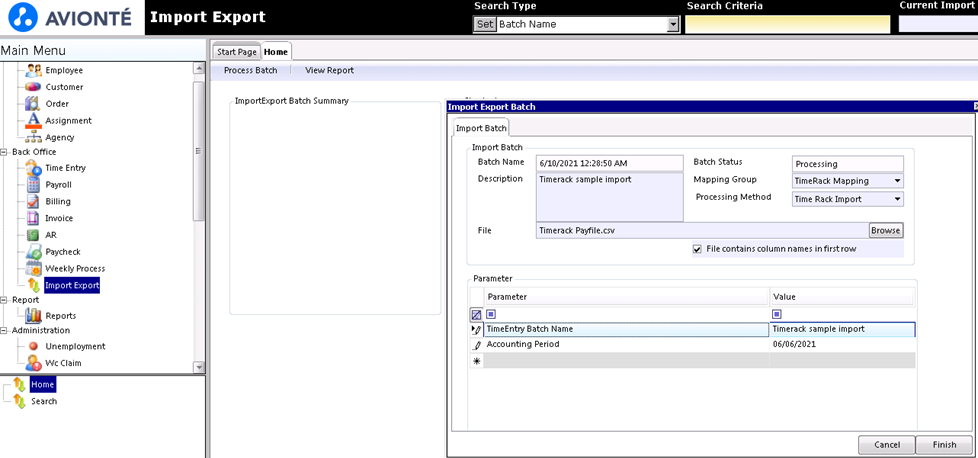Click the edit pencil on Accounting Period row
The width and height of the screenshot is (978, 458).
pos(477,344)
